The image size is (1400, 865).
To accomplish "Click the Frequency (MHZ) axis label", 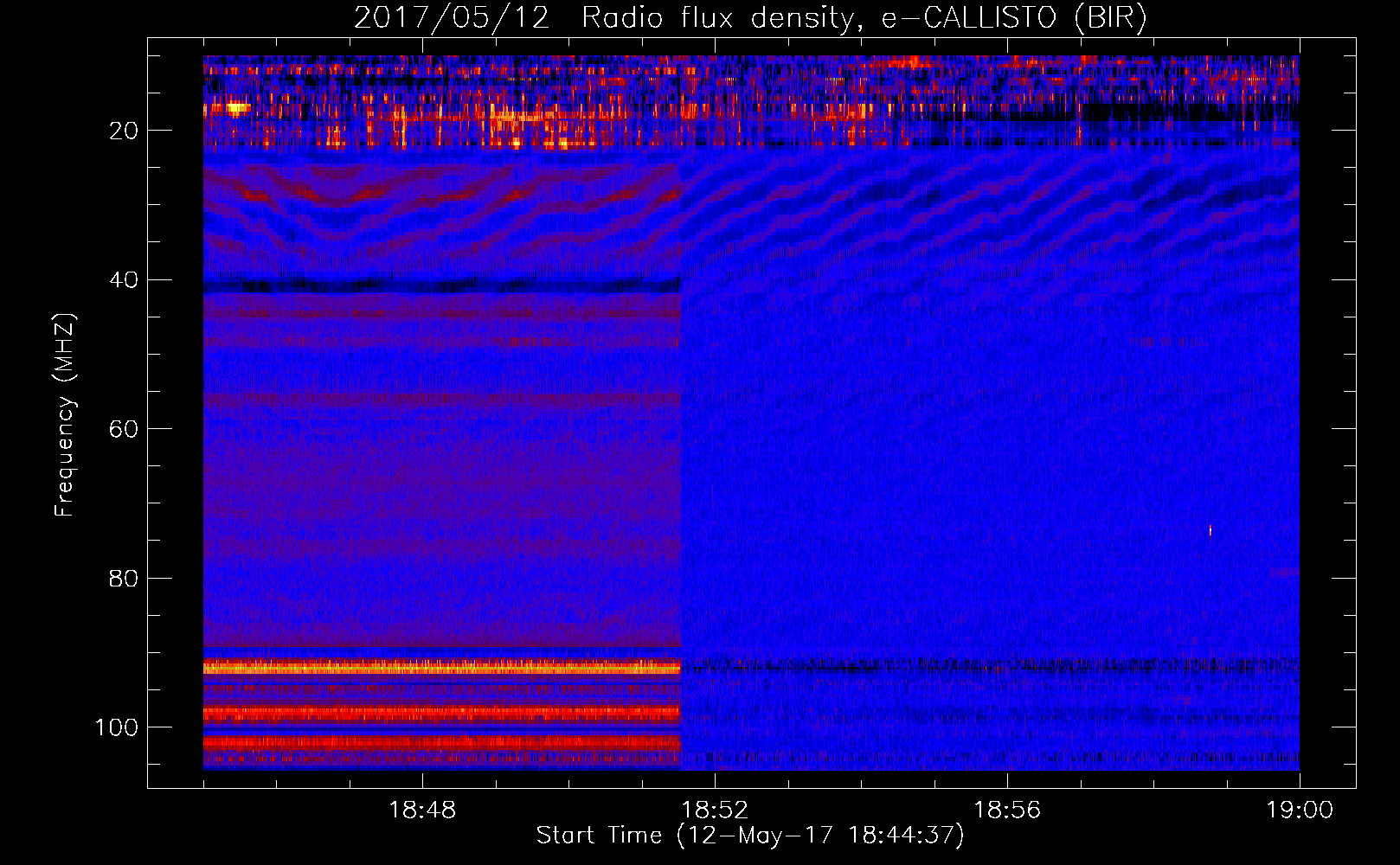I will click(65, 415).
